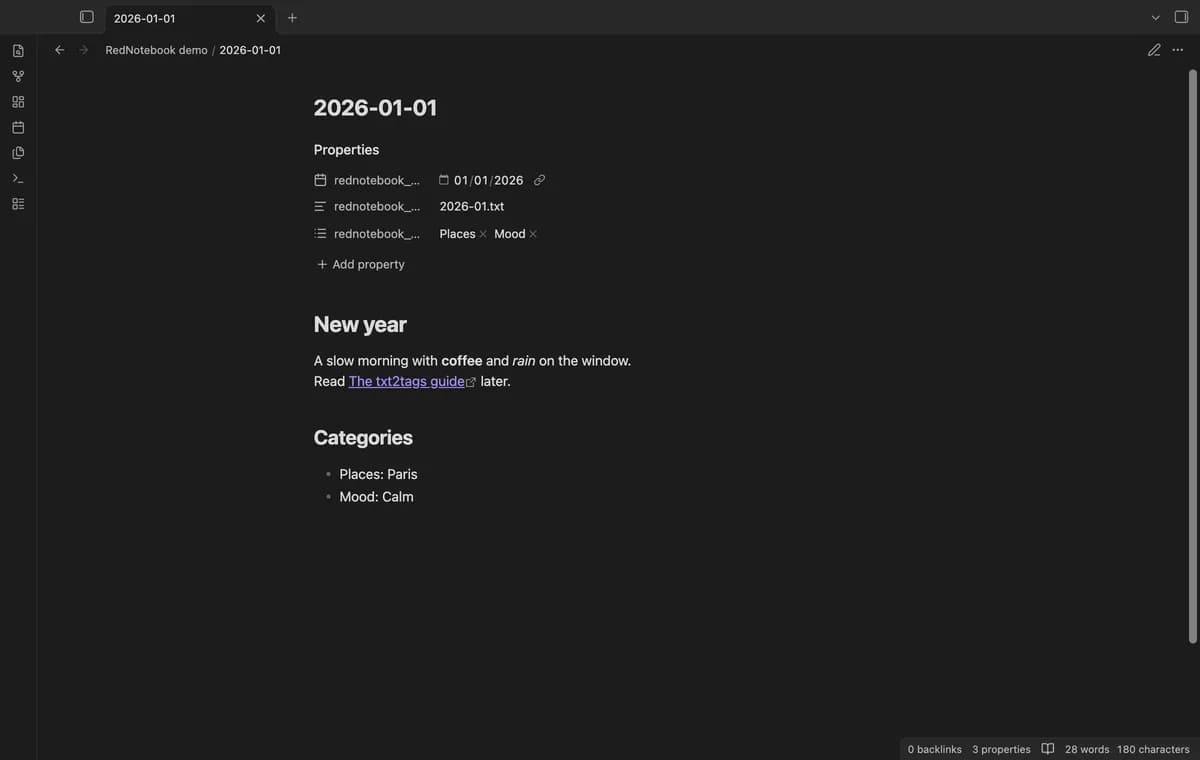Viewport: 1200px width, 760px height.
Task: Click the Mood: Calm list item
Action: pos(376,496)
